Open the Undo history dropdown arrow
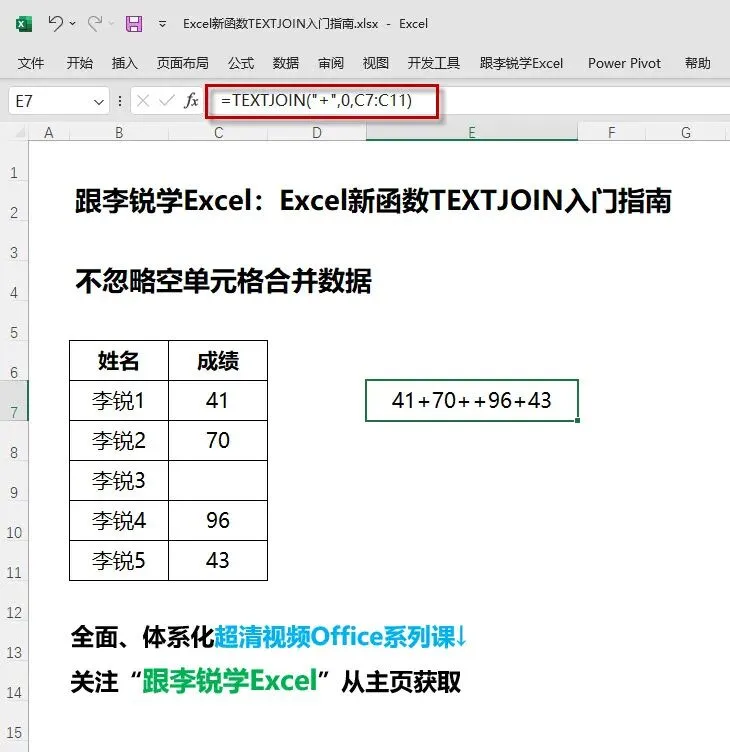730x752 pixels. tap(72, 23)
